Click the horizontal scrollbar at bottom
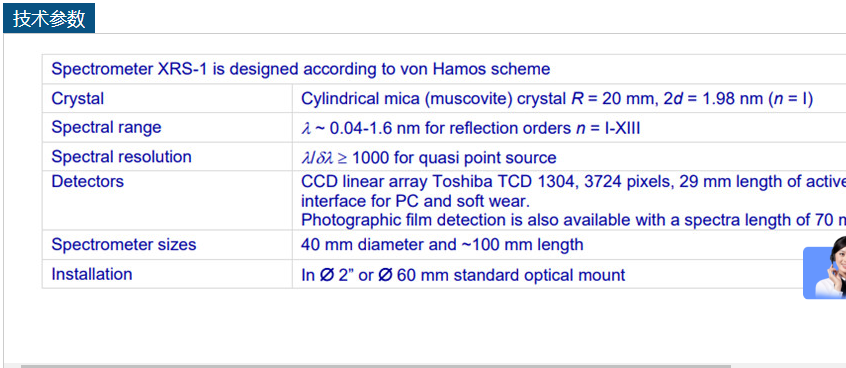This screenshot has width=846, height=368. (x=376, y=366)
